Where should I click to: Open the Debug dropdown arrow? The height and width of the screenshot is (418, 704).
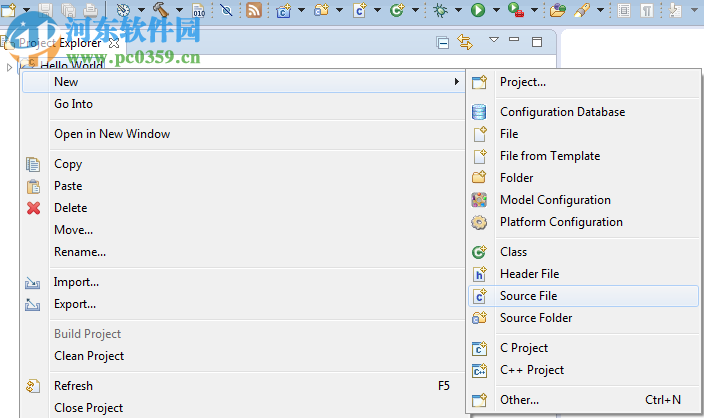(x=458, y=10)
